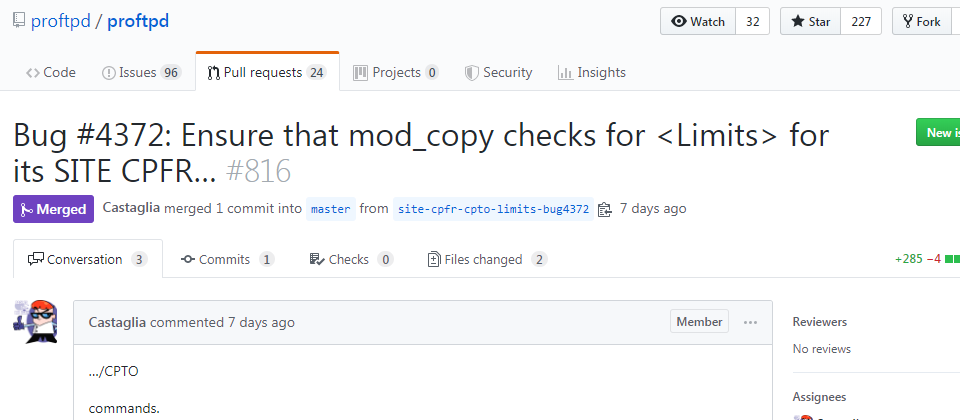Switch to the Code tab
This screenshot has height=420, width=960.
click(51, 72)
